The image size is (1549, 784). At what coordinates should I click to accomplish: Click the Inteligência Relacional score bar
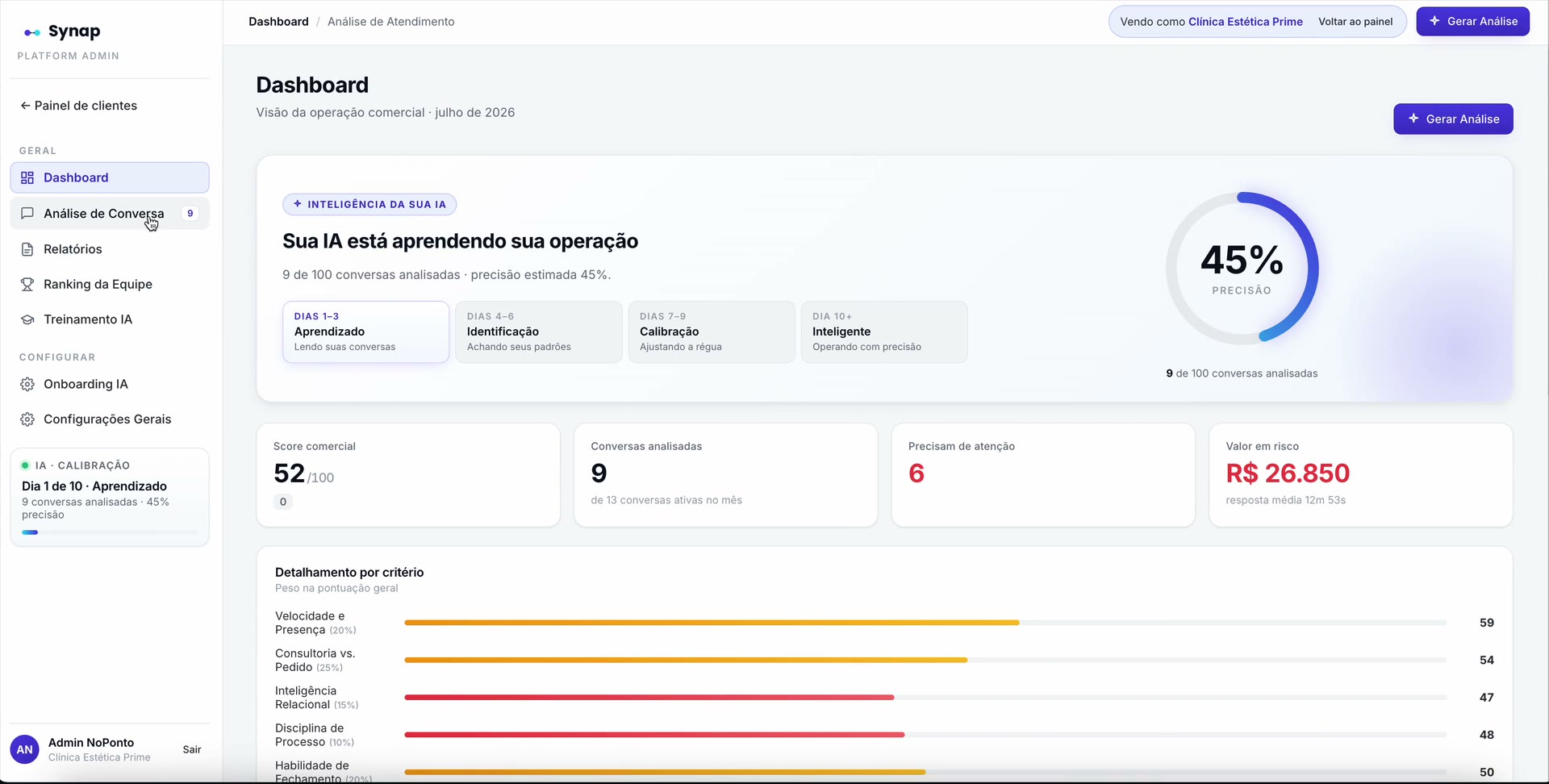pyautogui.click(x=925, y=697)
